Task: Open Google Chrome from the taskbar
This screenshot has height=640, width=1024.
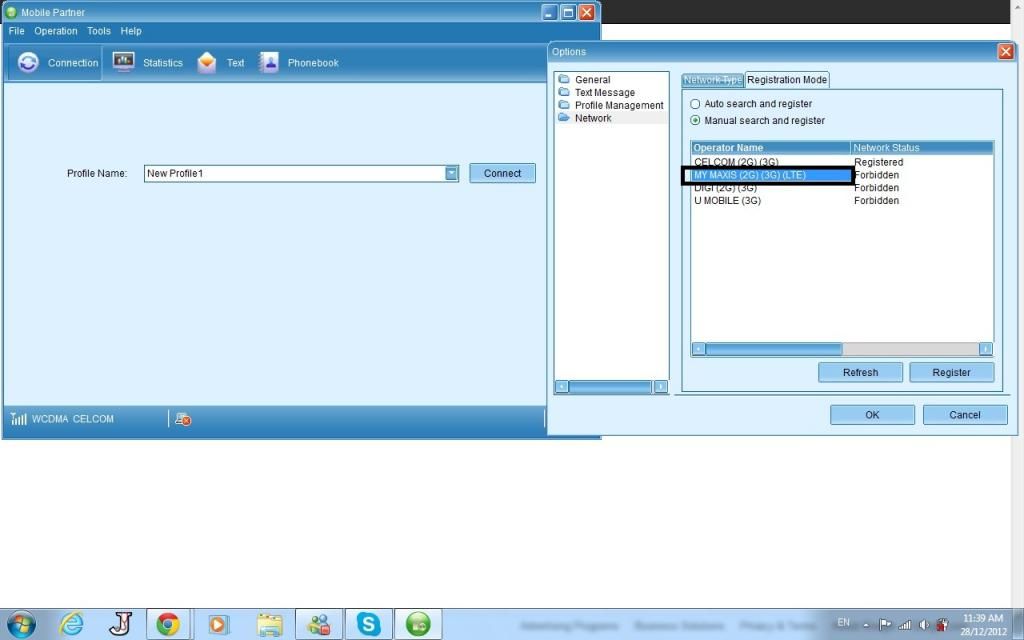Action: coord(168,624)
